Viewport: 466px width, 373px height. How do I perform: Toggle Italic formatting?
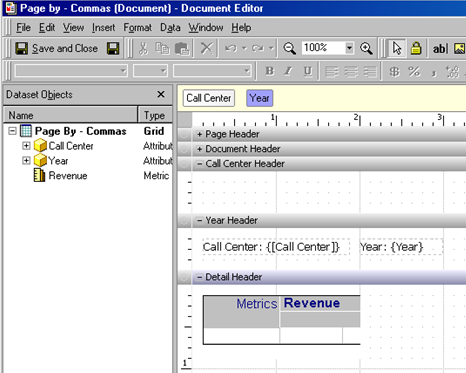288,71
